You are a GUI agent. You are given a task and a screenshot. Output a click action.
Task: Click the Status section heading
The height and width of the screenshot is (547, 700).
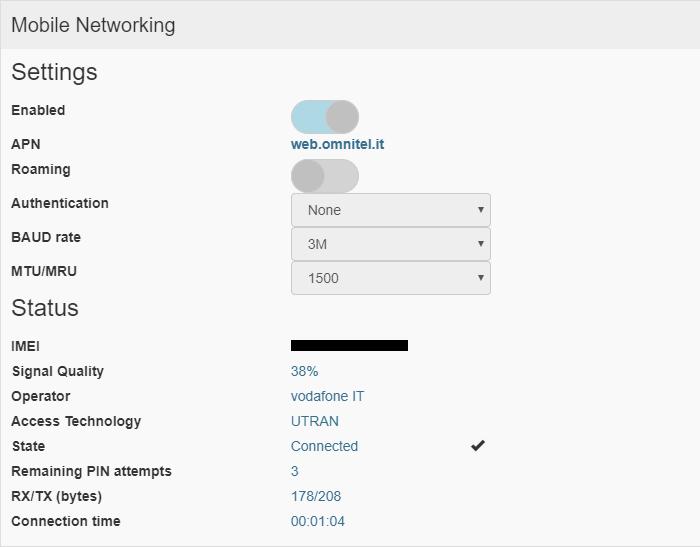click(45, 308)
